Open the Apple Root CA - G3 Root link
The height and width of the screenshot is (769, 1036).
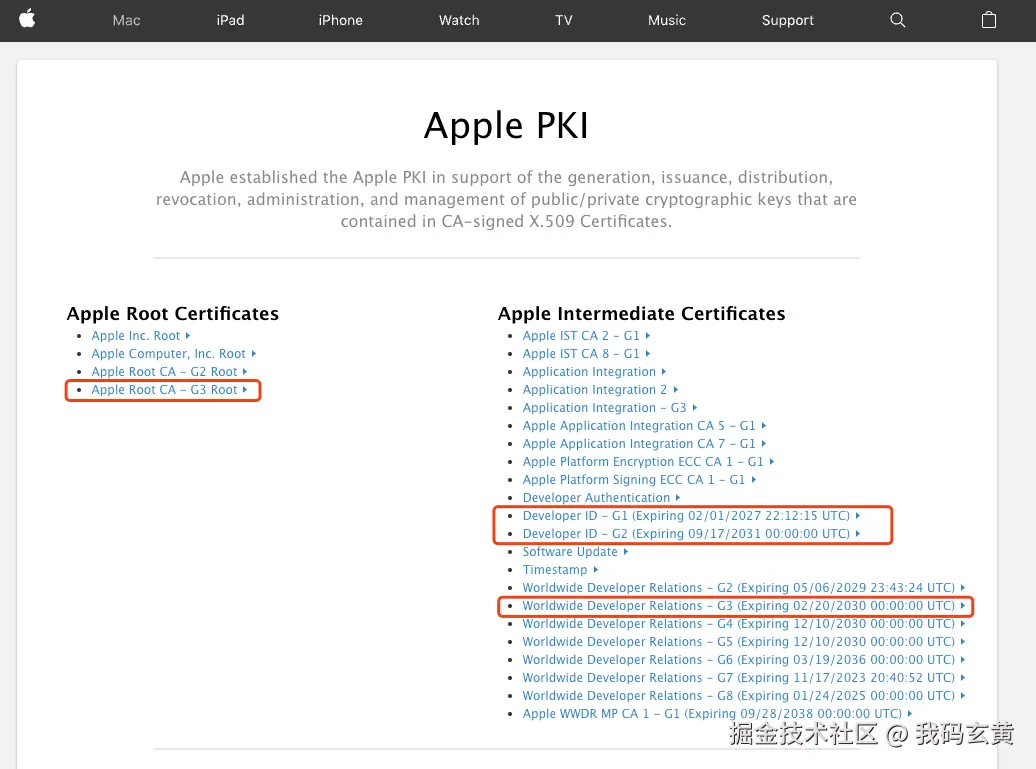click(169, 390)
